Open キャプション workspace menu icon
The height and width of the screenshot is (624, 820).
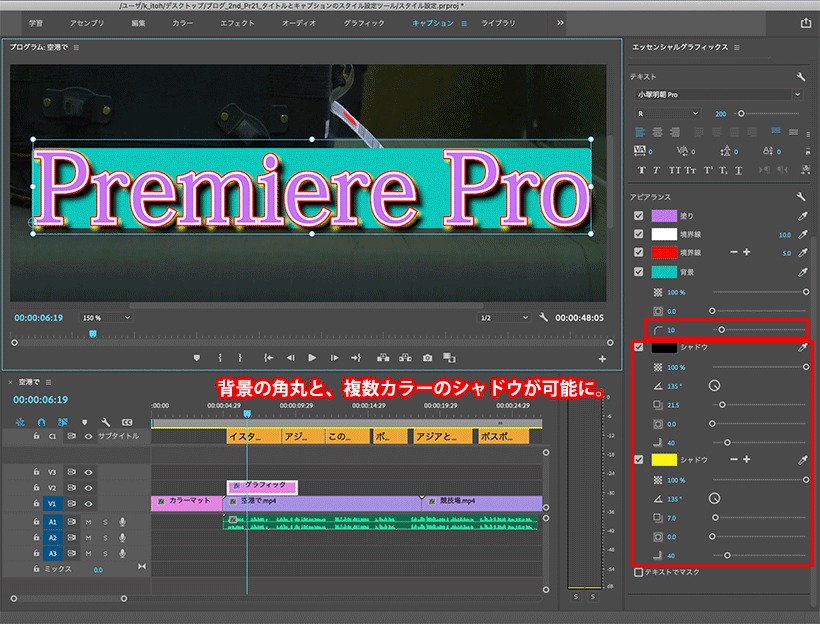coord(464,24)
